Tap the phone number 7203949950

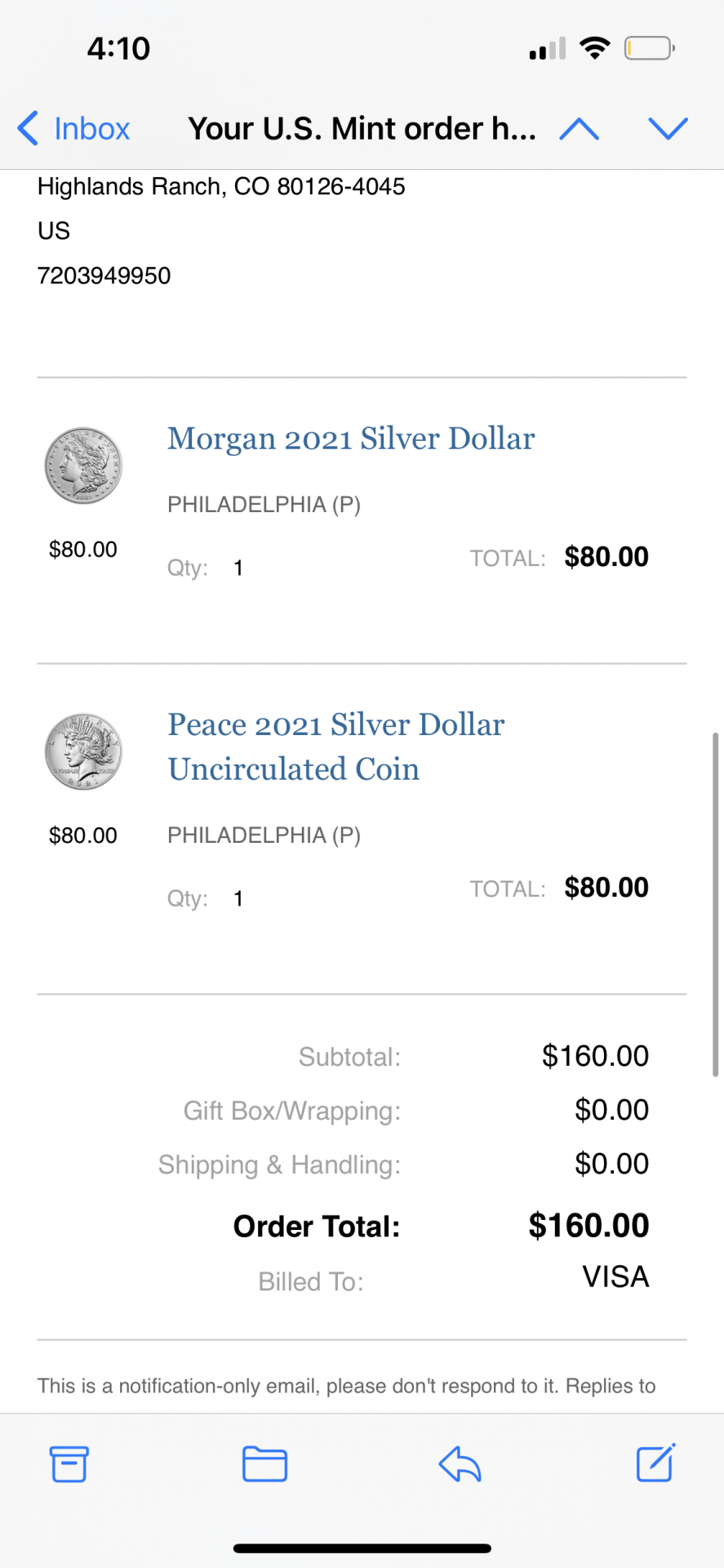coord(104,276)
